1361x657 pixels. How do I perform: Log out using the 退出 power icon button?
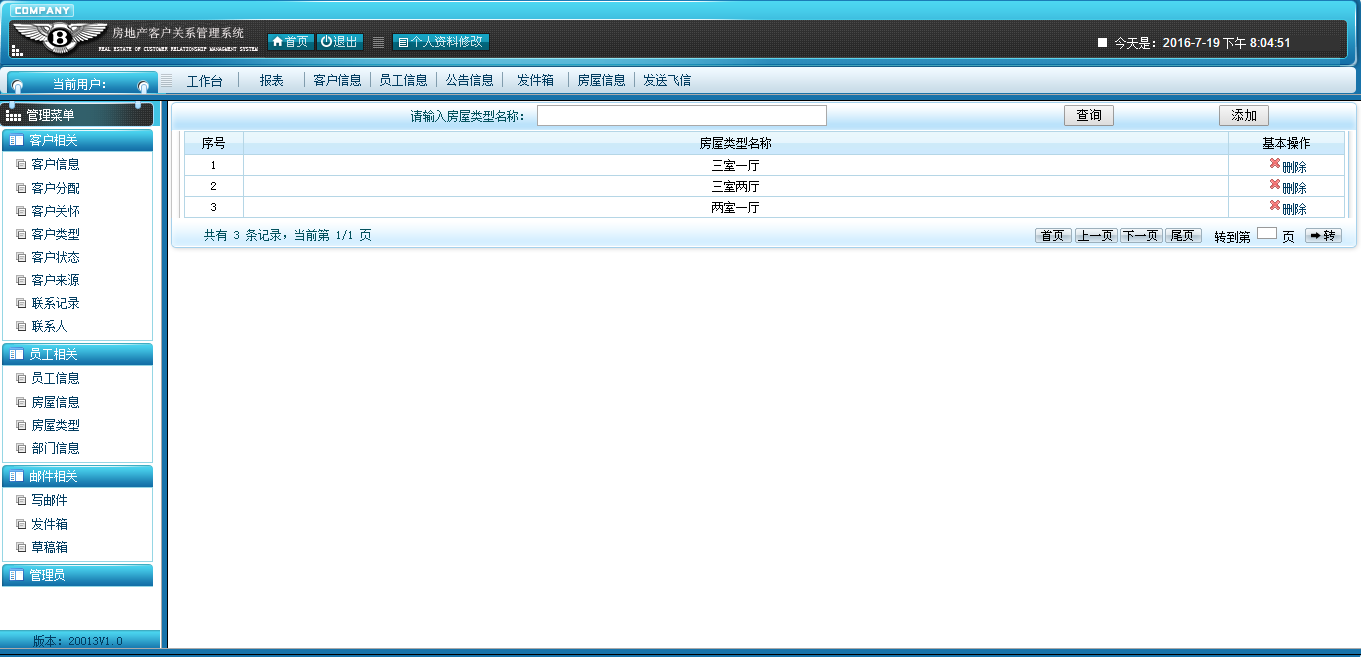[x=340, y=42]
